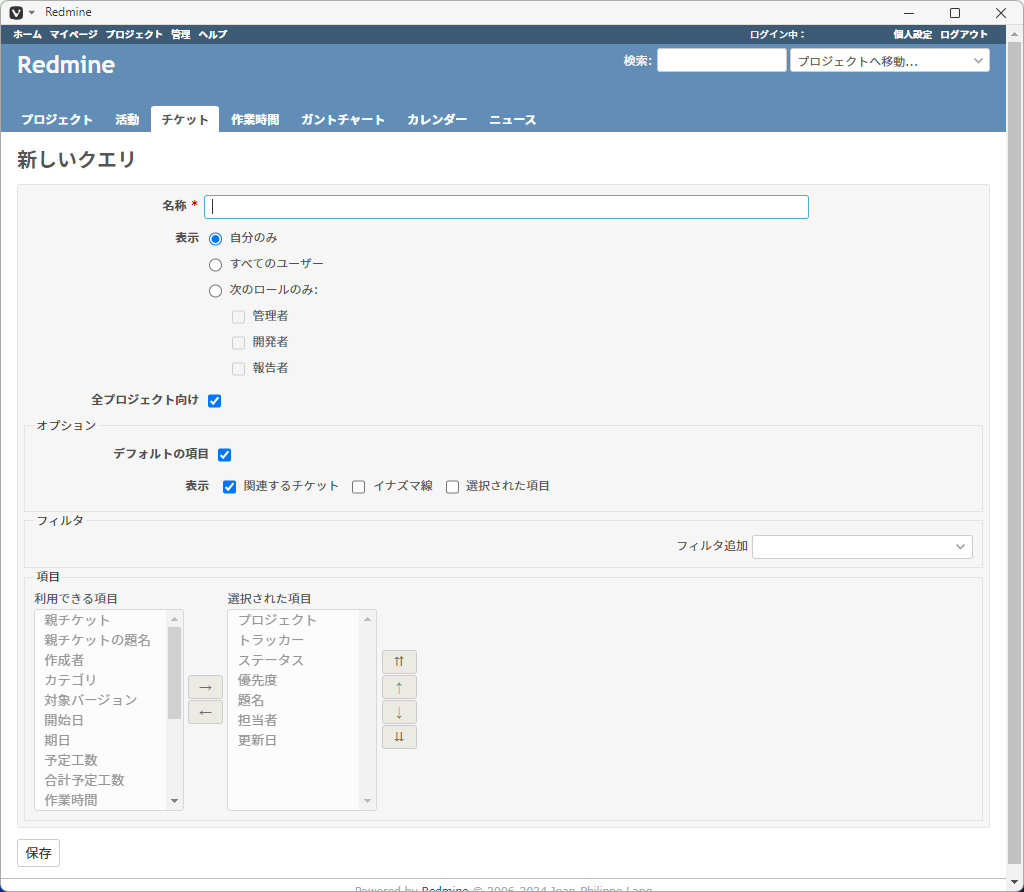Open the プロジェクトへ移動 dropdown
1024x892 pixels.
[x=889, y=61]
